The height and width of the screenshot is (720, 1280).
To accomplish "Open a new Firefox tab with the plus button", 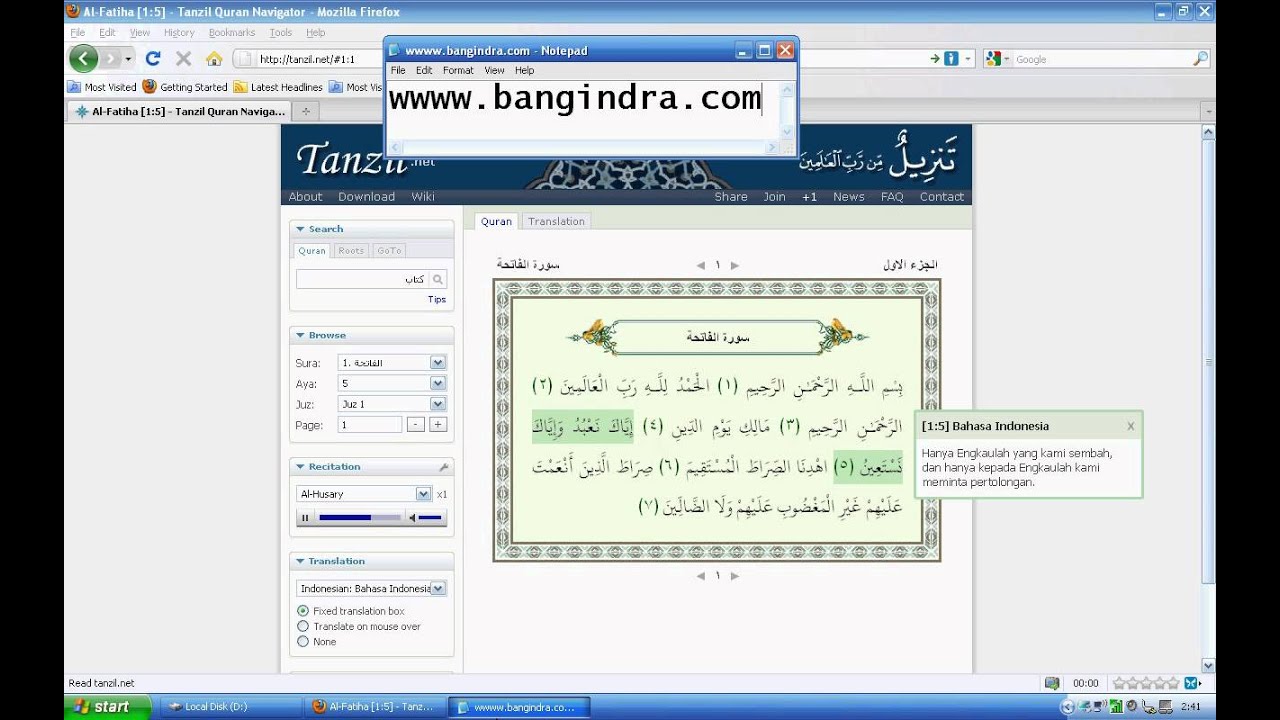I will (x=306, y=112).
